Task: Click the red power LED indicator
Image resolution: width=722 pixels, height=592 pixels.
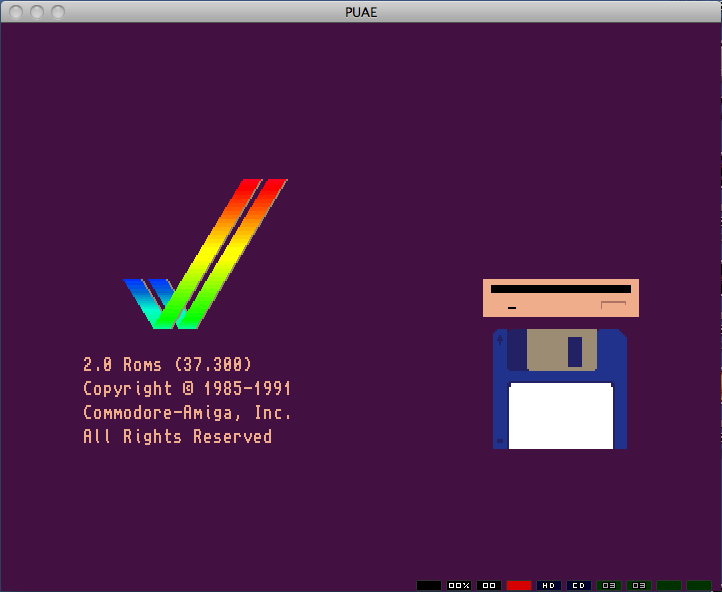Action: [x=519, y=586]
